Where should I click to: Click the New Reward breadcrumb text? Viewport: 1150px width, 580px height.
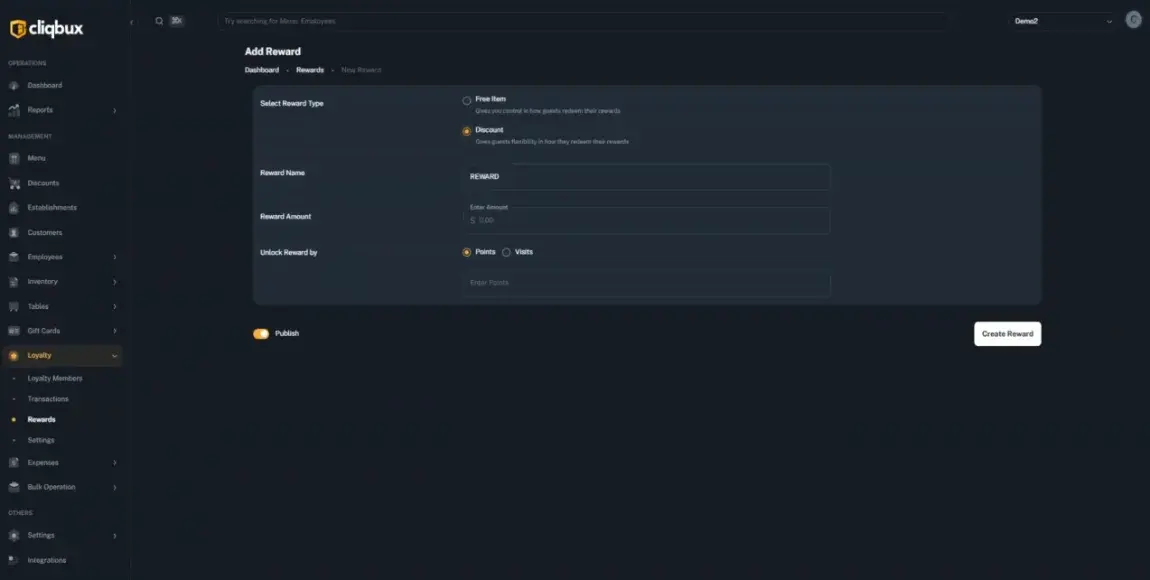coord(361,70)
